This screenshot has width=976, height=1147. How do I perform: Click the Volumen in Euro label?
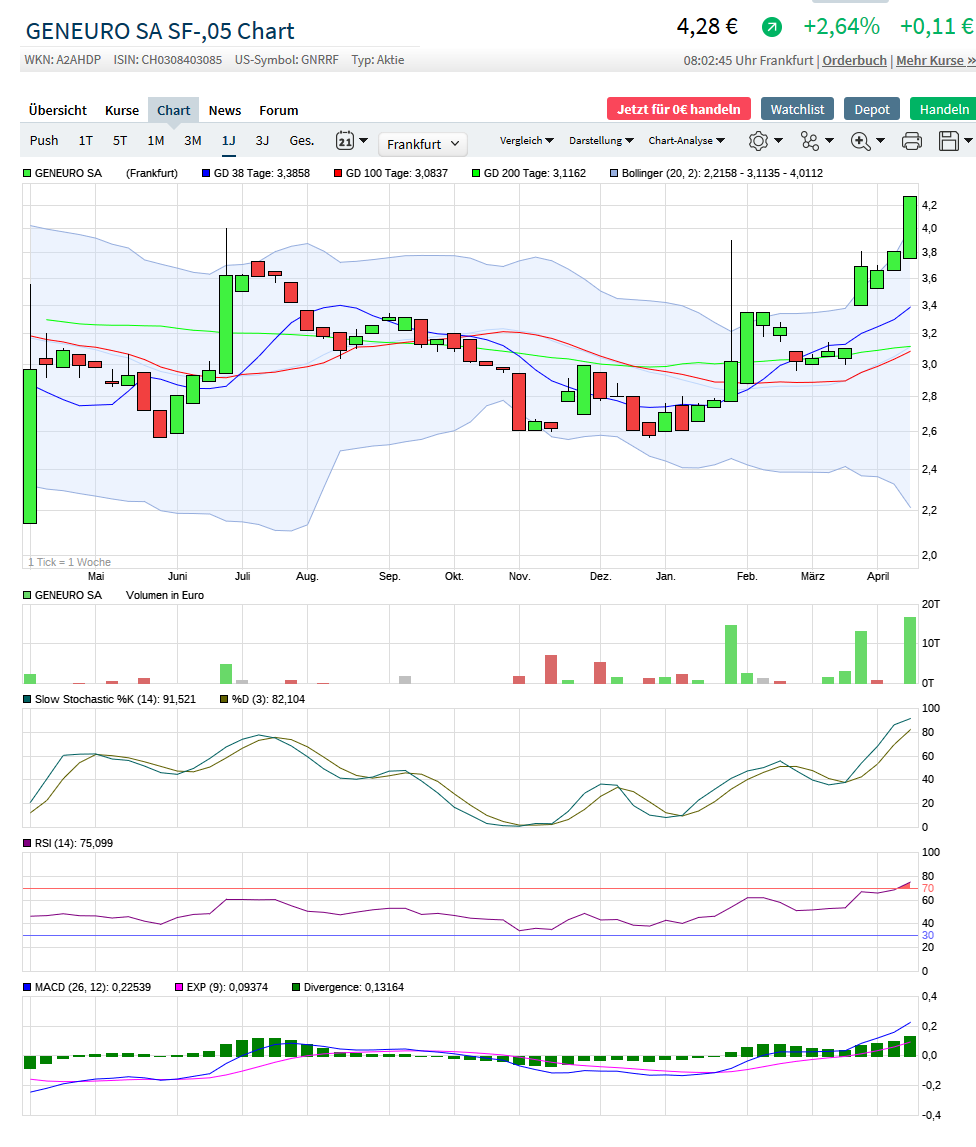(x=165, y=595)
